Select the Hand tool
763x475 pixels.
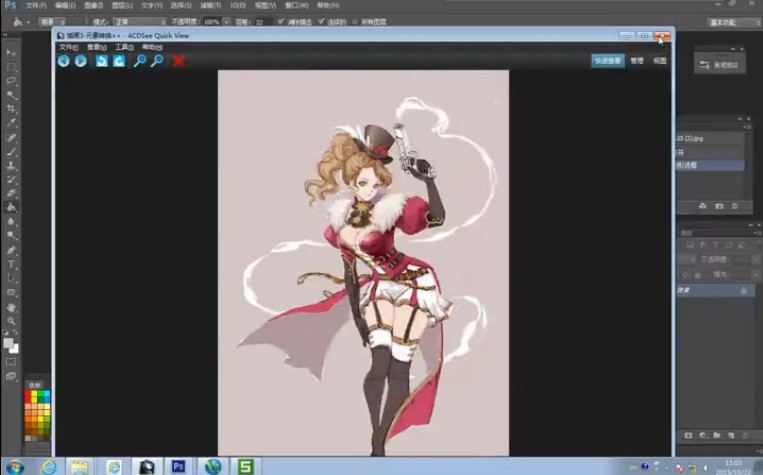coord(11,307)
